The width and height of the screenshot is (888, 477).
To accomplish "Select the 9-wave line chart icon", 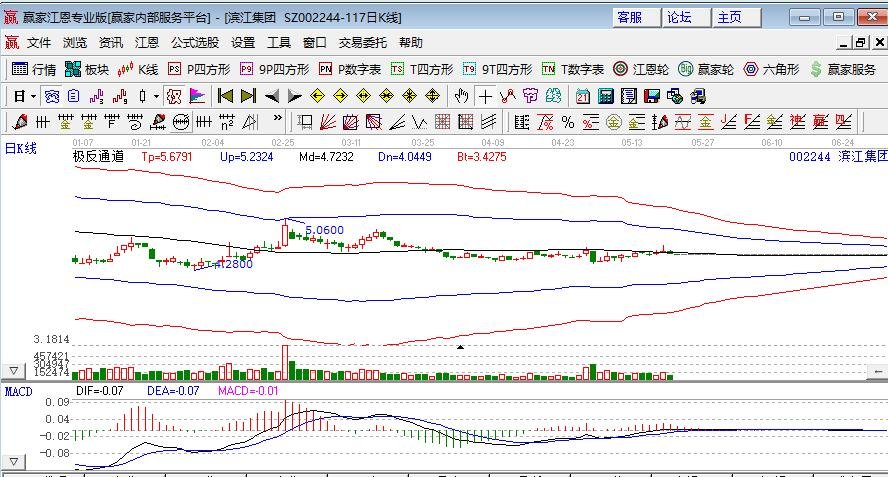I will (119, 96).
